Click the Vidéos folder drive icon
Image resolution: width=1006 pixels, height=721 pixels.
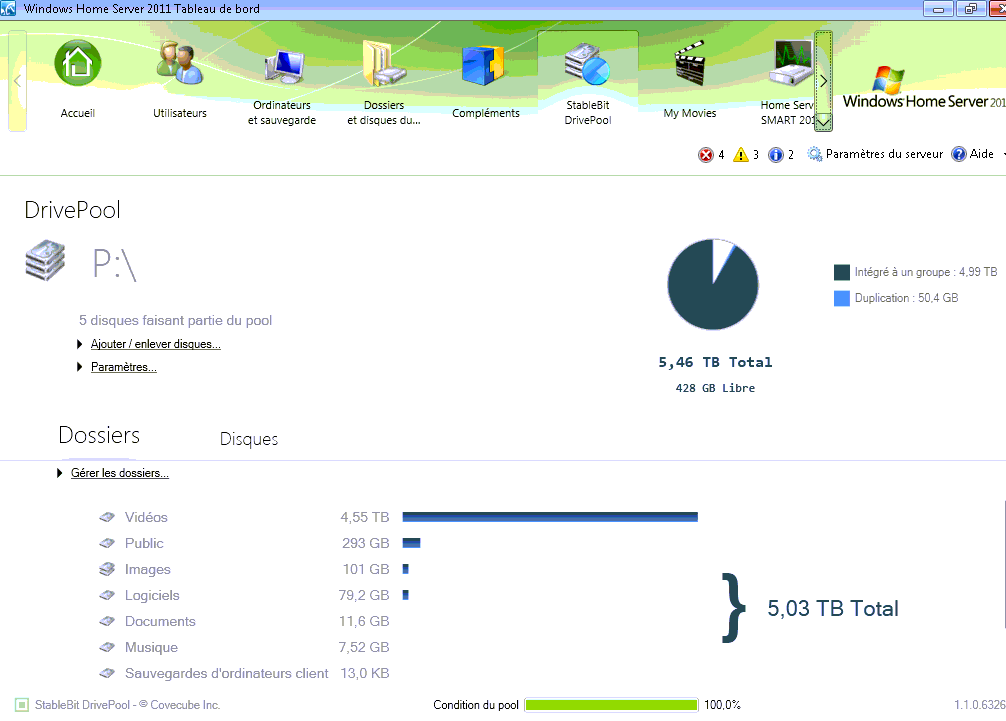pos(107,517)
